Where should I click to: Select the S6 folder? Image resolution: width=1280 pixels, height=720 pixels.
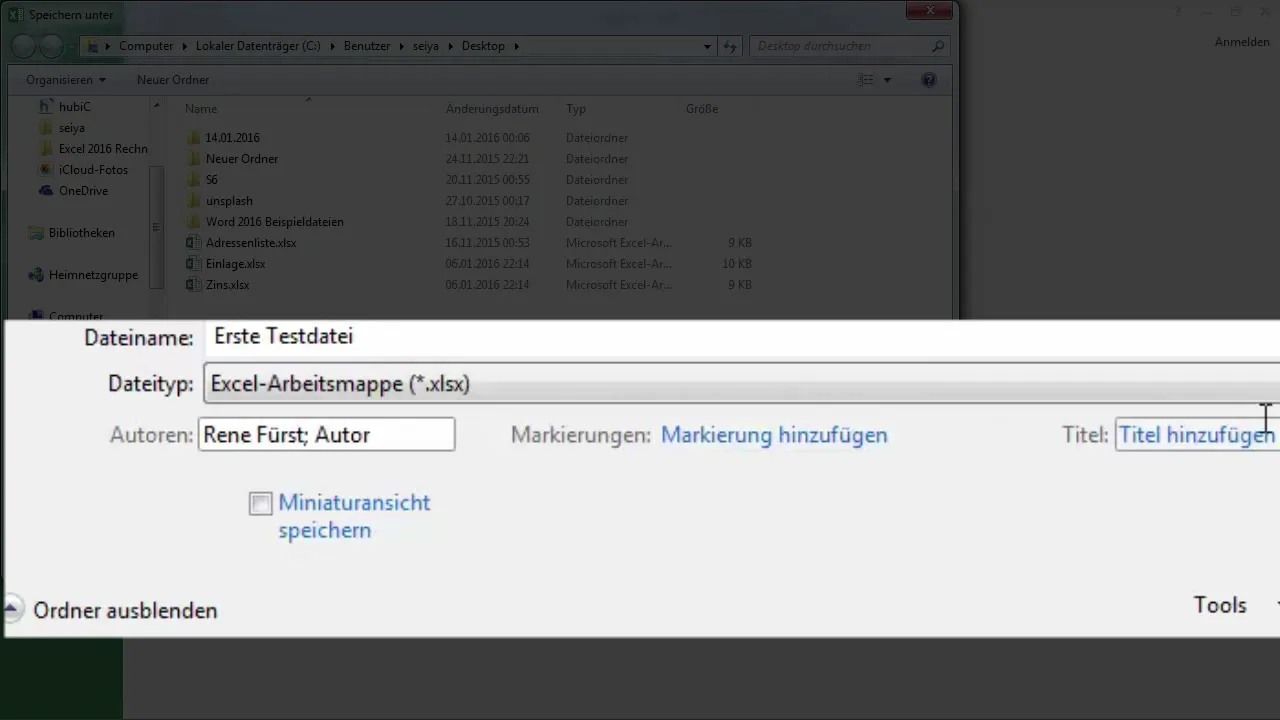[212, 180]
